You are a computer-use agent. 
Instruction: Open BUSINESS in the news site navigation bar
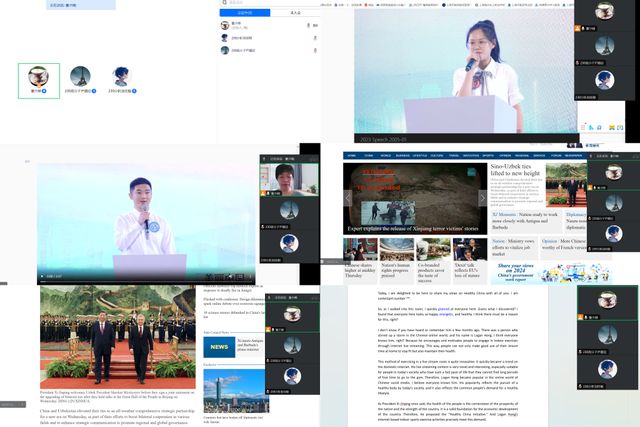click(x=402, y=156)
